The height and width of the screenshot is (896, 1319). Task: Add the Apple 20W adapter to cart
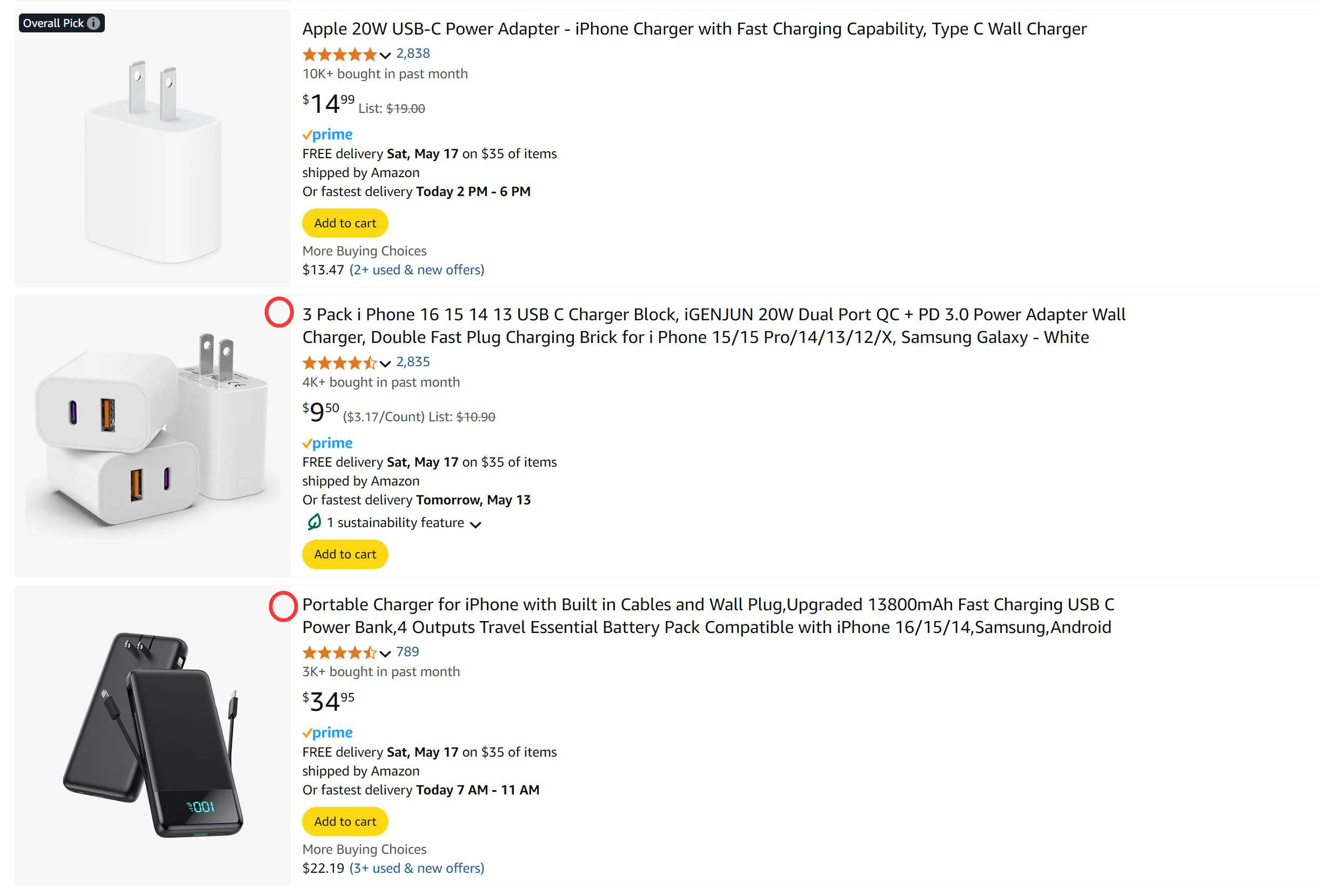345,223
